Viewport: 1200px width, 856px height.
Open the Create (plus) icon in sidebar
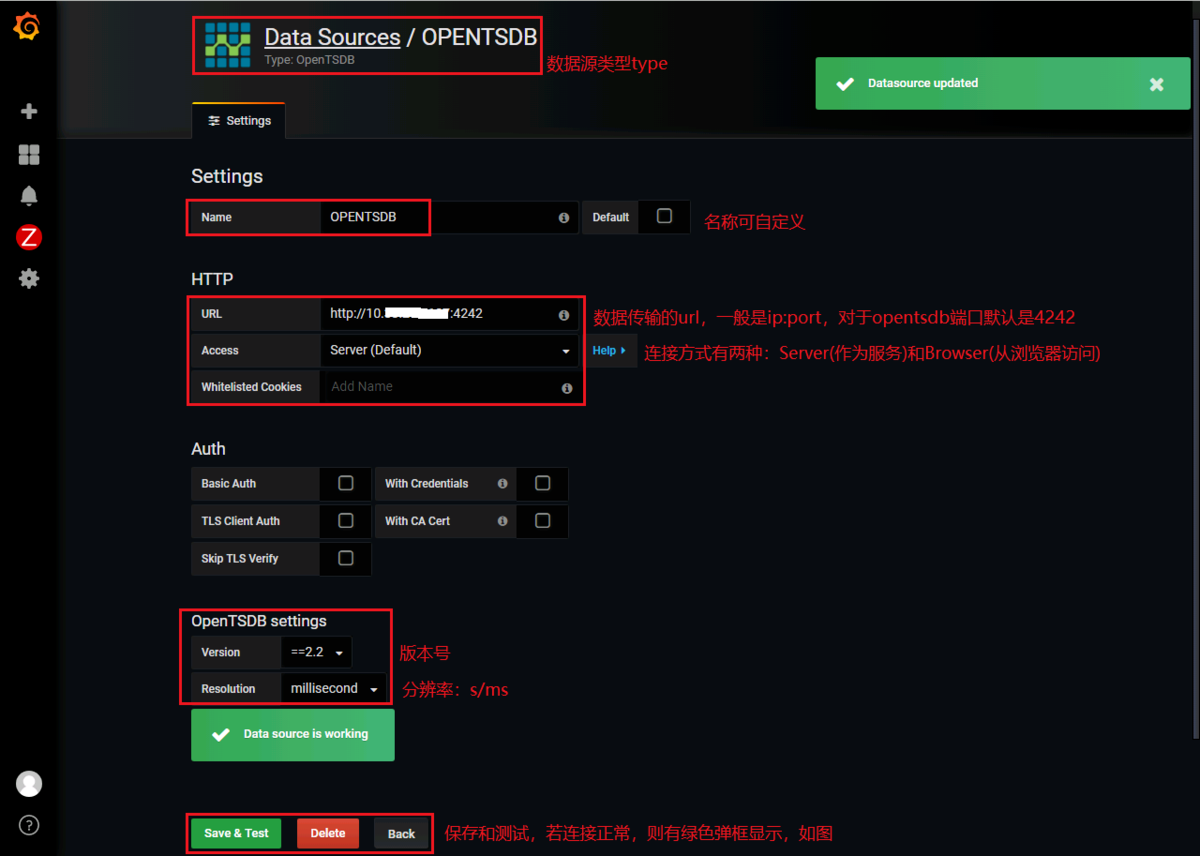[x=28, y=112]
